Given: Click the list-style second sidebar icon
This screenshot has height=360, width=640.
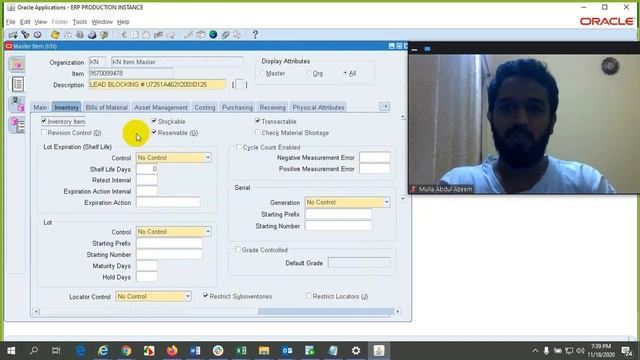Looking at the screenshot, I should (x=17, y=84).
